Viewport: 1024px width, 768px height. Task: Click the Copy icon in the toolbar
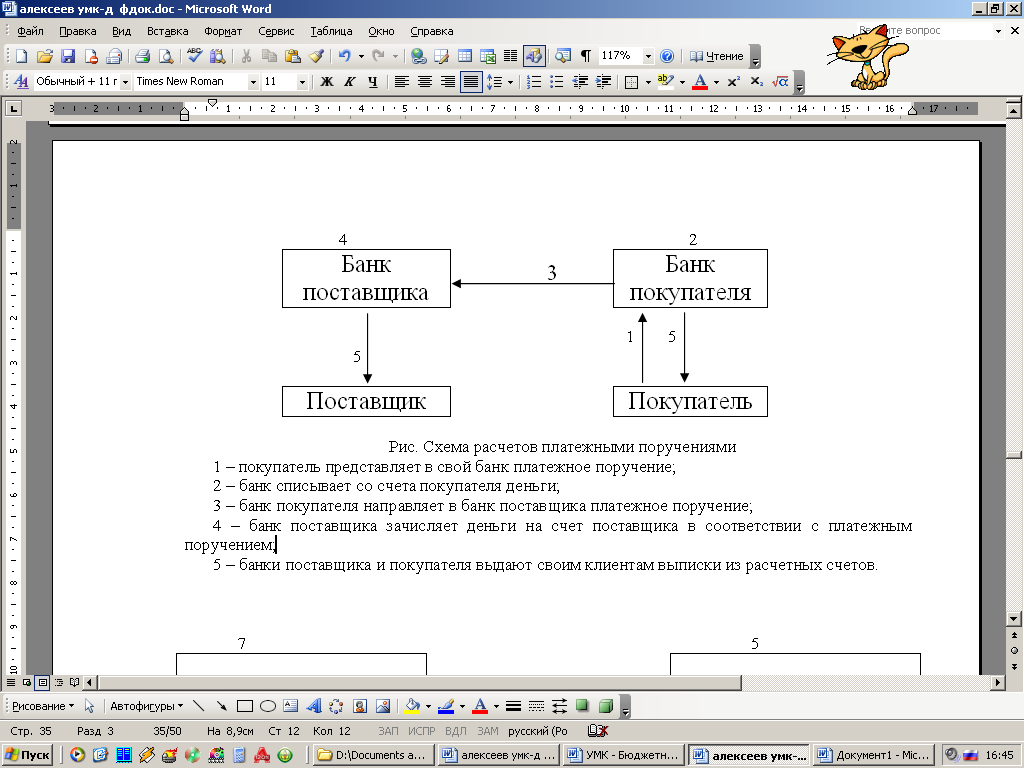click(269, 56)
